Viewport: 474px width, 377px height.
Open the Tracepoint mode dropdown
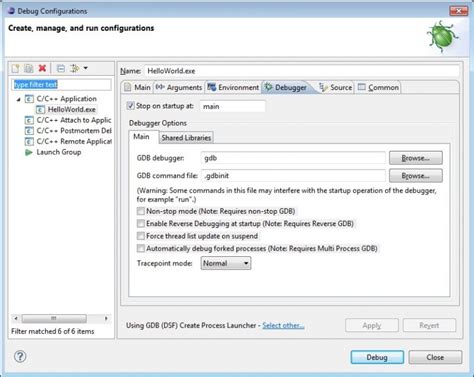click(x=226, y=263)
